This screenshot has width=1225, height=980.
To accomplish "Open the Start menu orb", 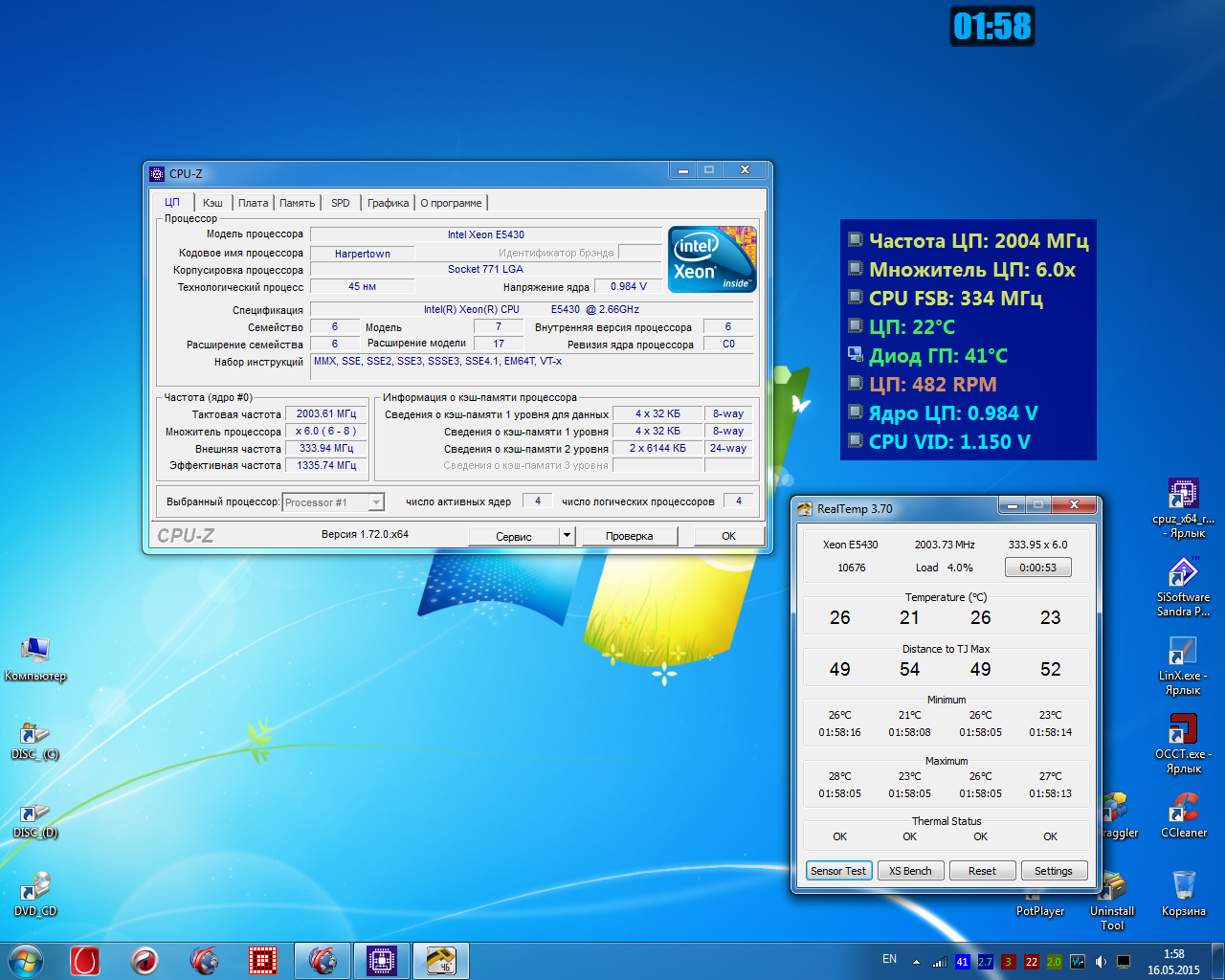I will pos(26,960).
